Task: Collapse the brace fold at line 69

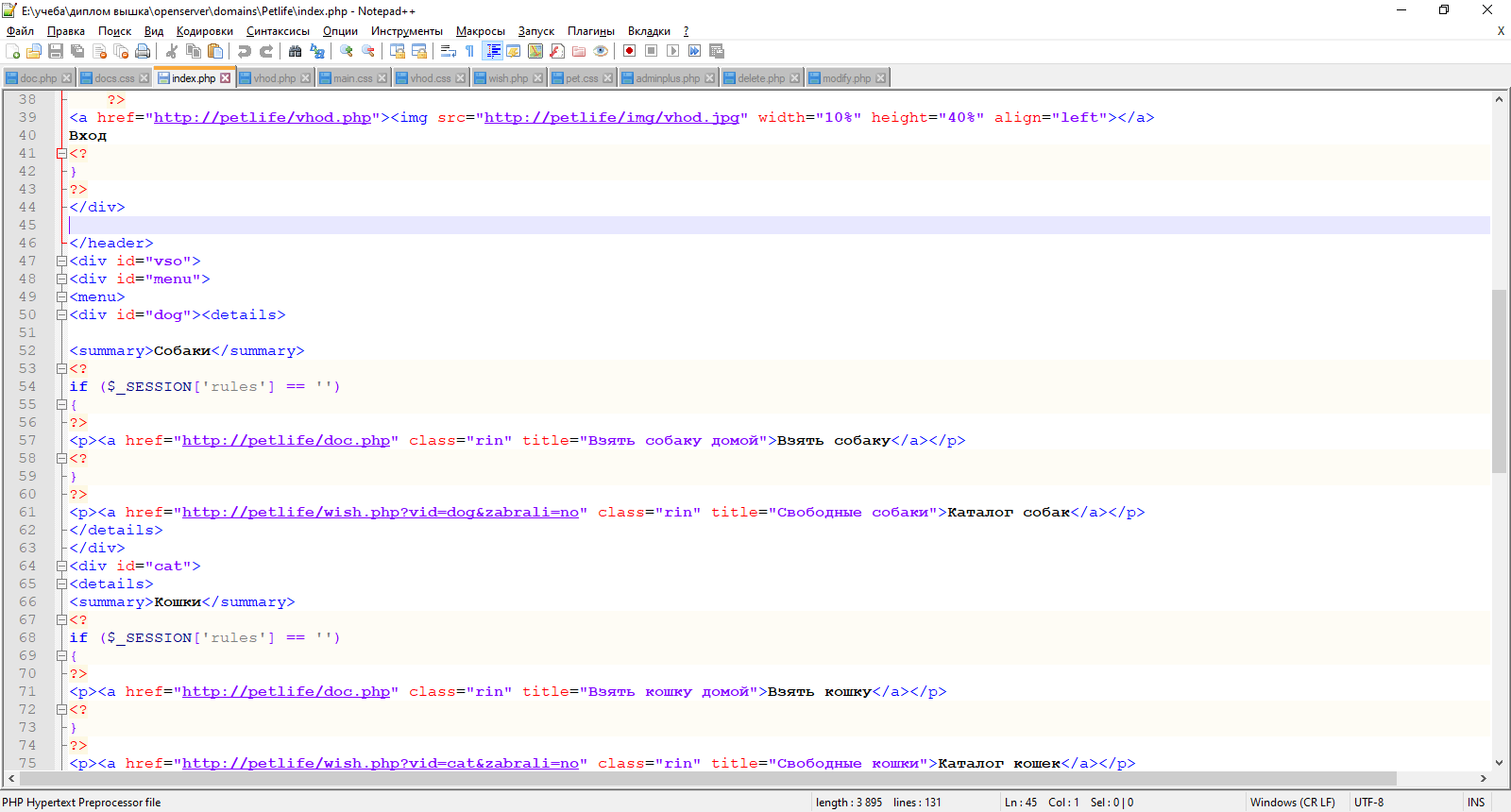Action: click(x=61, y=655)
